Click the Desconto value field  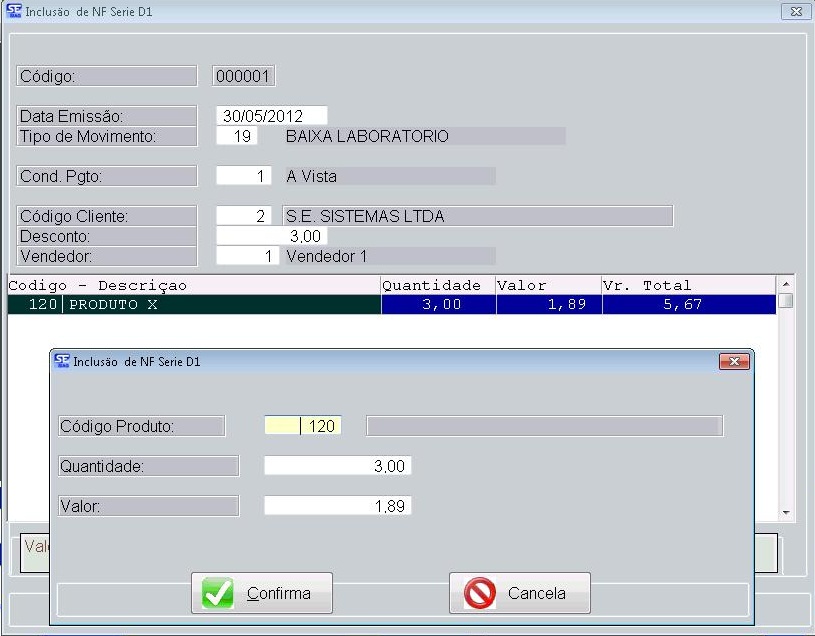[271, 236]
